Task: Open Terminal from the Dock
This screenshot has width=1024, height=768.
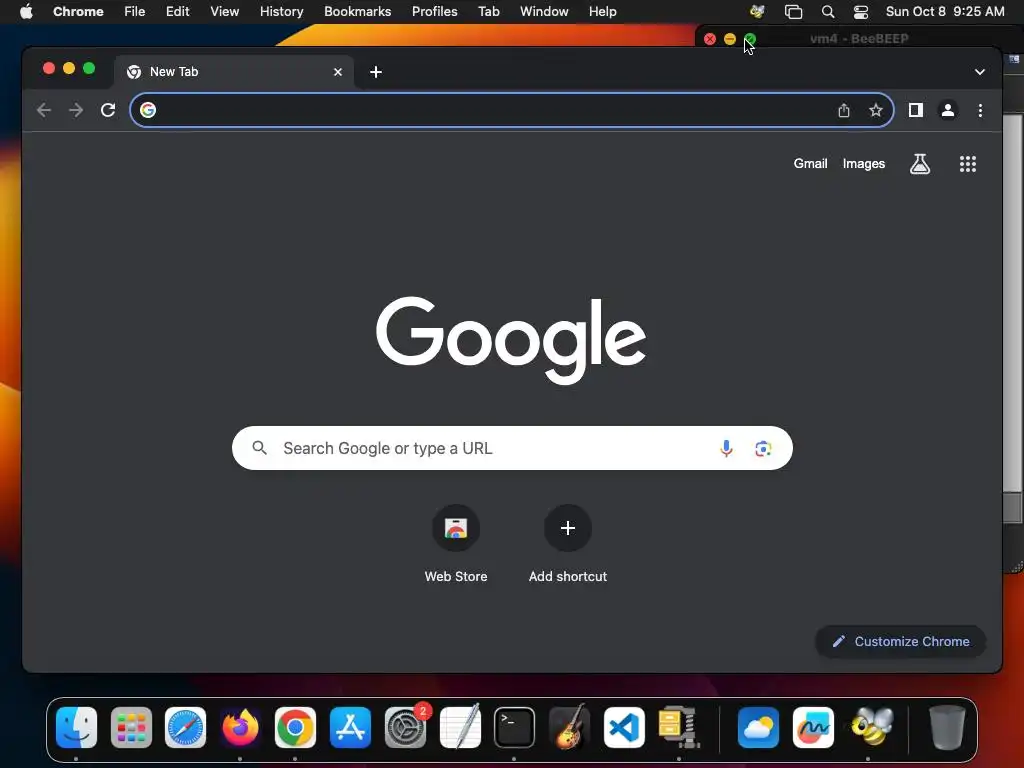Action: [x=514, y=727]
